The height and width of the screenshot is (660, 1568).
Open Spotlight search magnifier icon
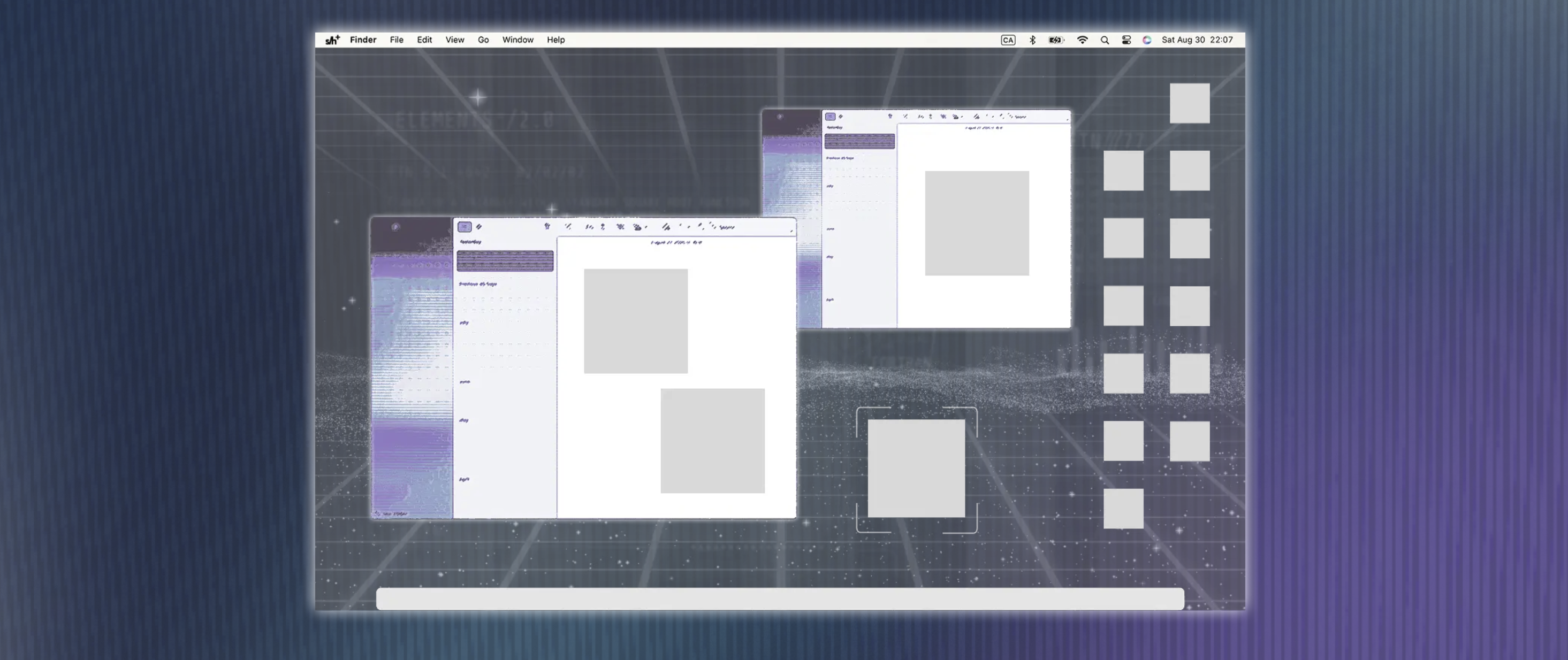click(x=1105, y=40)
